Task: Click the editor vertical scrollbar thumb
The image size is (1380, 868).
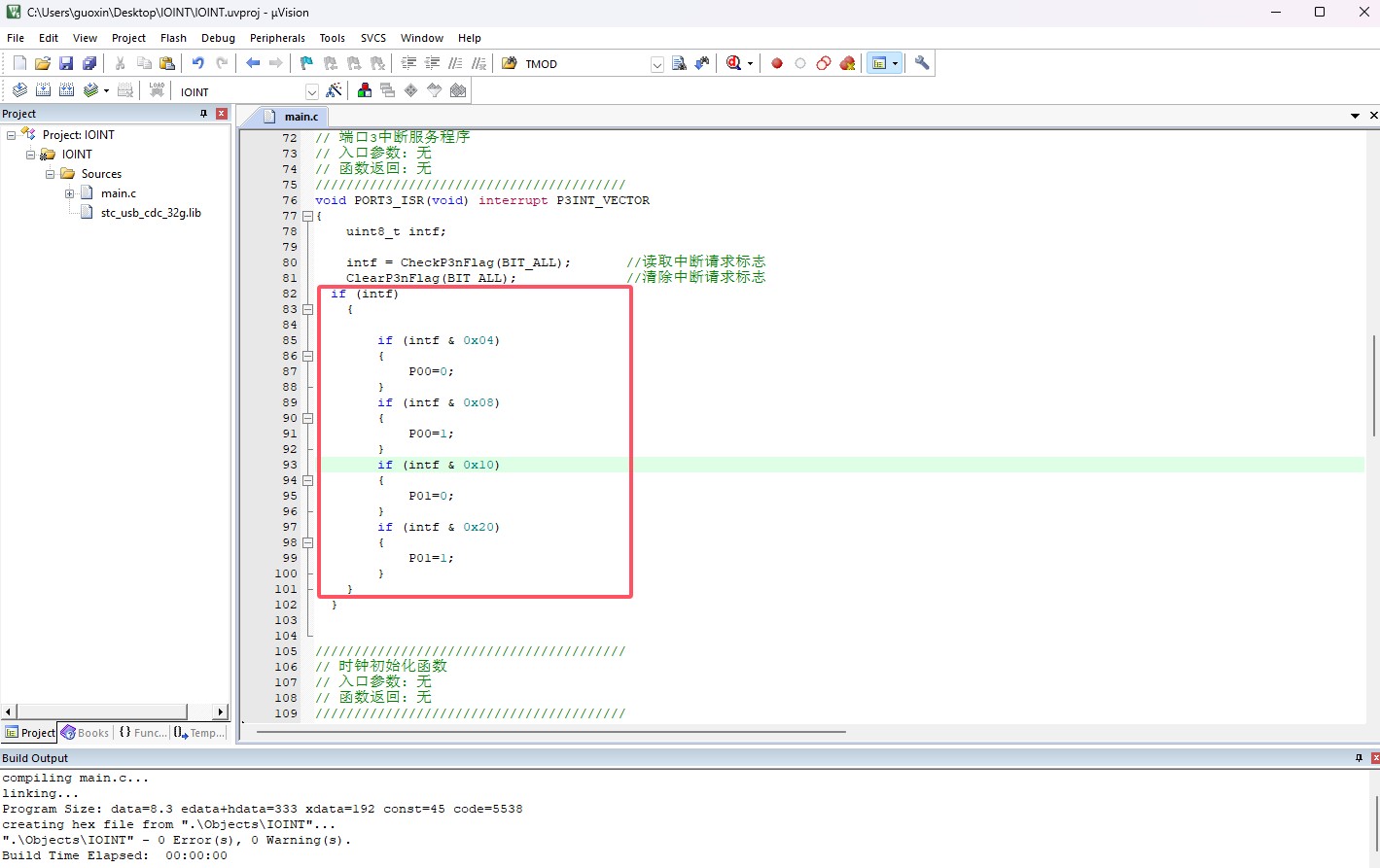Action: click(x=1373, y=385)
